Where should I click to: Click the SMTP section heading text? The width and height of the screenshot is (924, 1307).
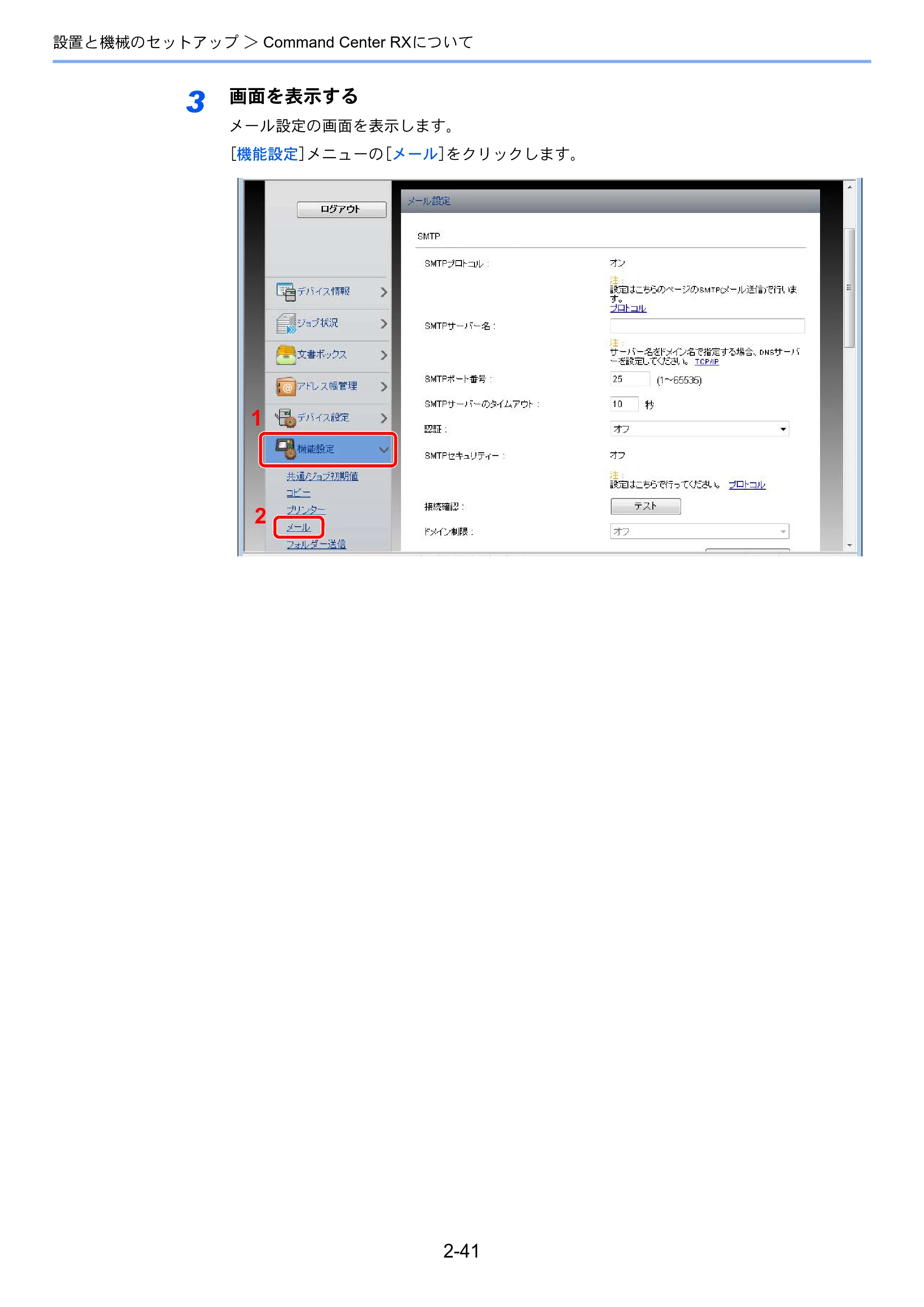(x=429, y=237)
